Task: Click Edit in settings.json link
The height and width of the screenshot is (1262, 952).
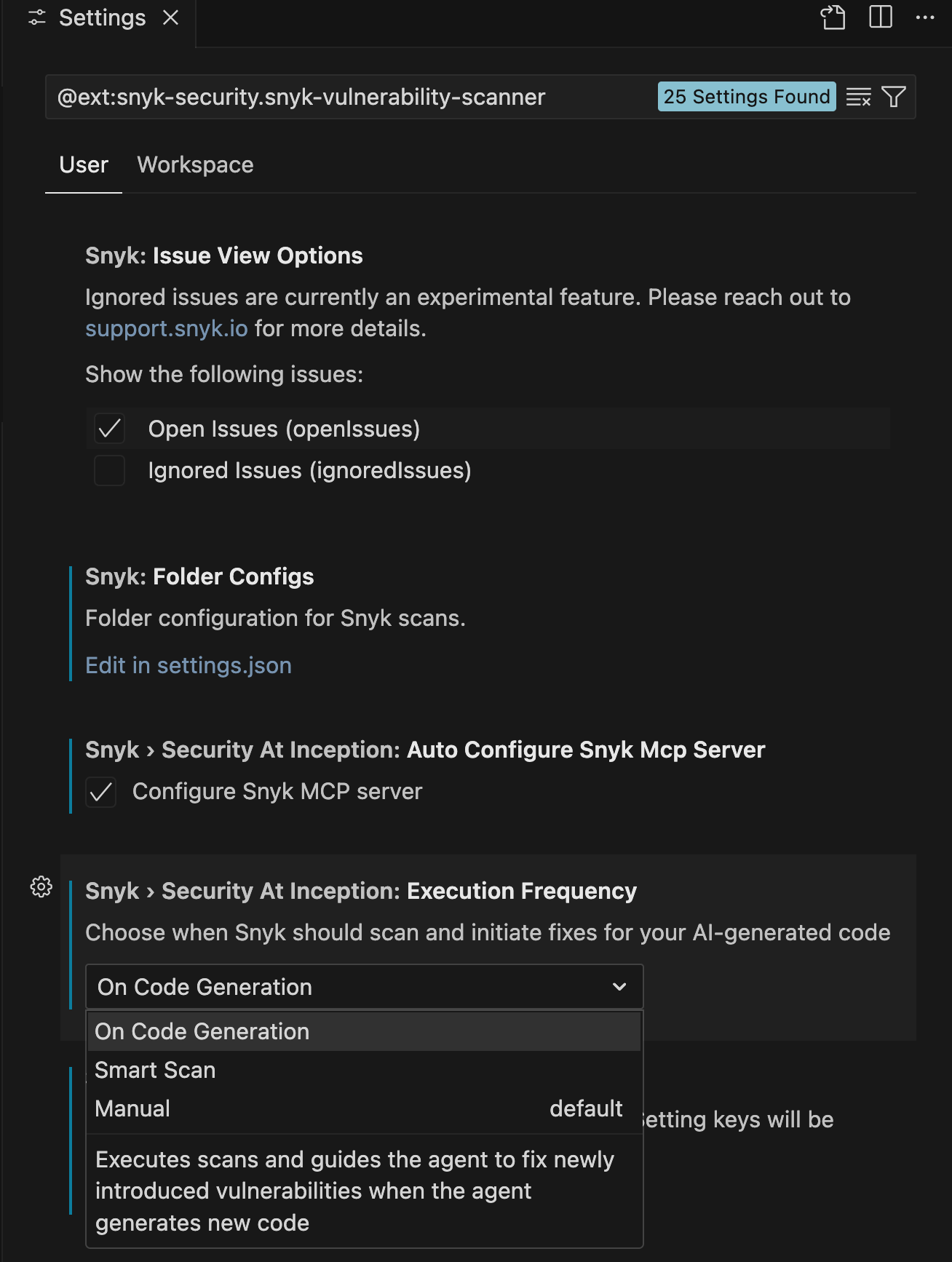Action: [189, 665]
